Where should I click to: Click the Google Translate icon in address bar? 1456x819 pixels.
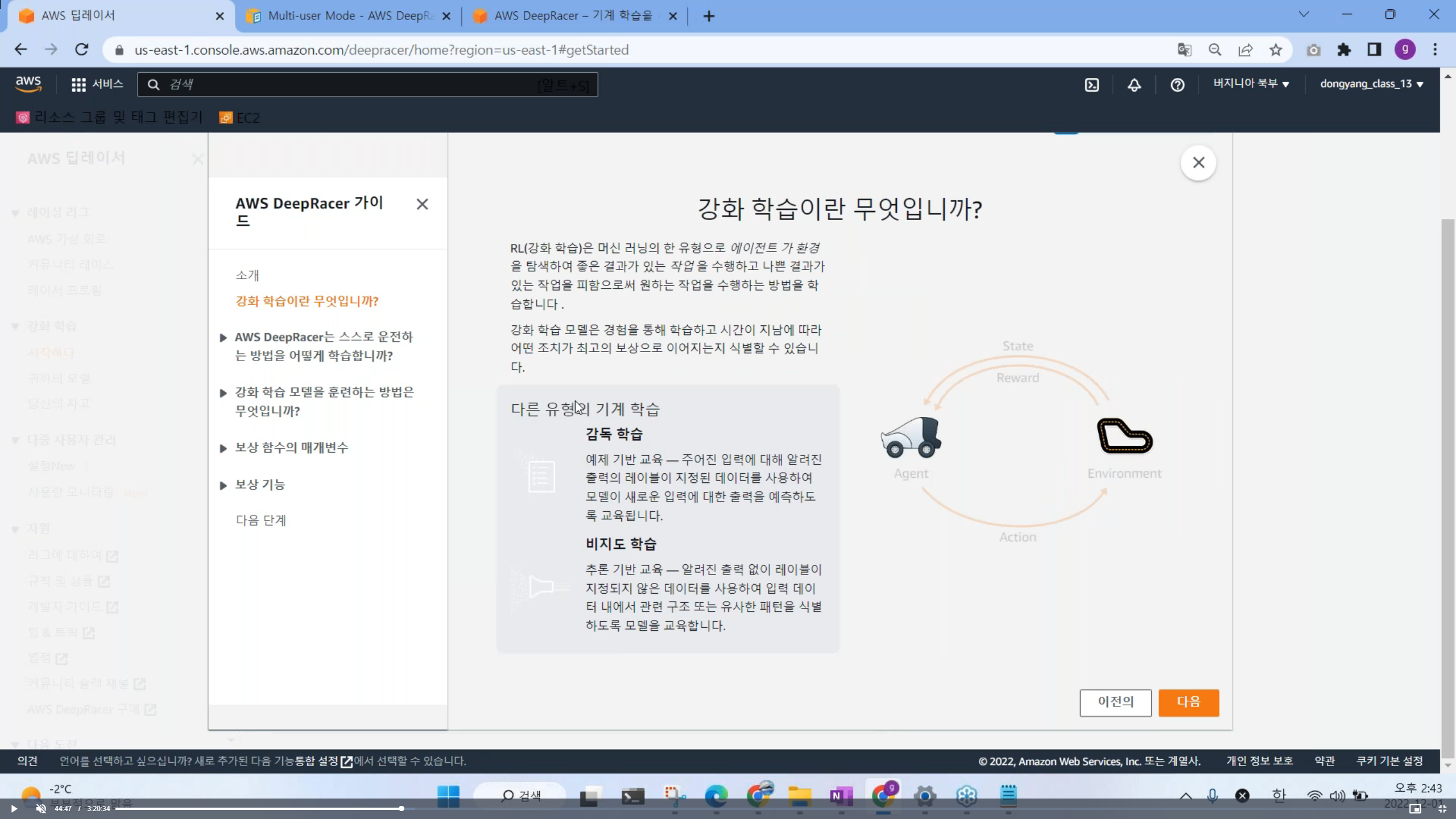[1184, 50]
